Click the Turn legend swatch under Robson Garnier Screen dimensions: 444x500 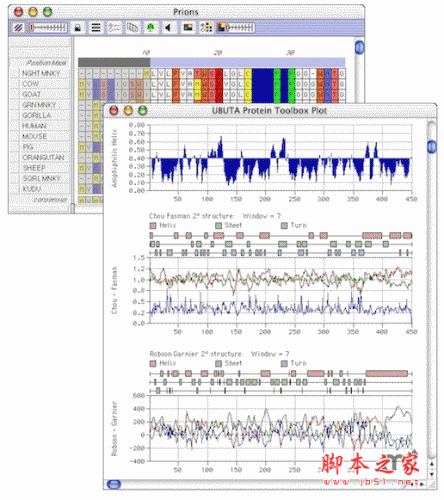tap(284, 363)
